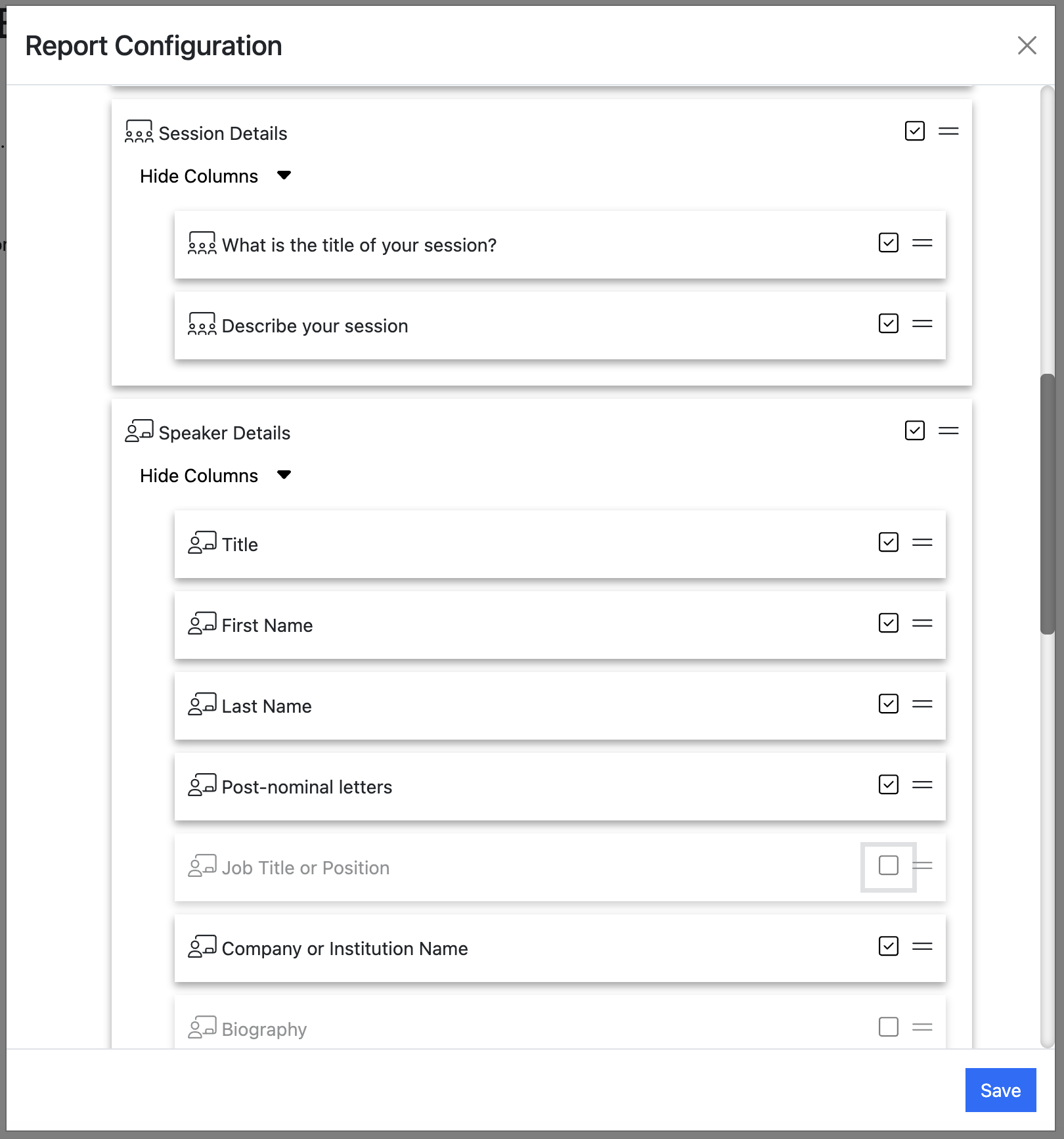Collapse Hide Columns under Speaker Details
The height and width of the screenshot is (1139, 1064).
click(283, 476)
